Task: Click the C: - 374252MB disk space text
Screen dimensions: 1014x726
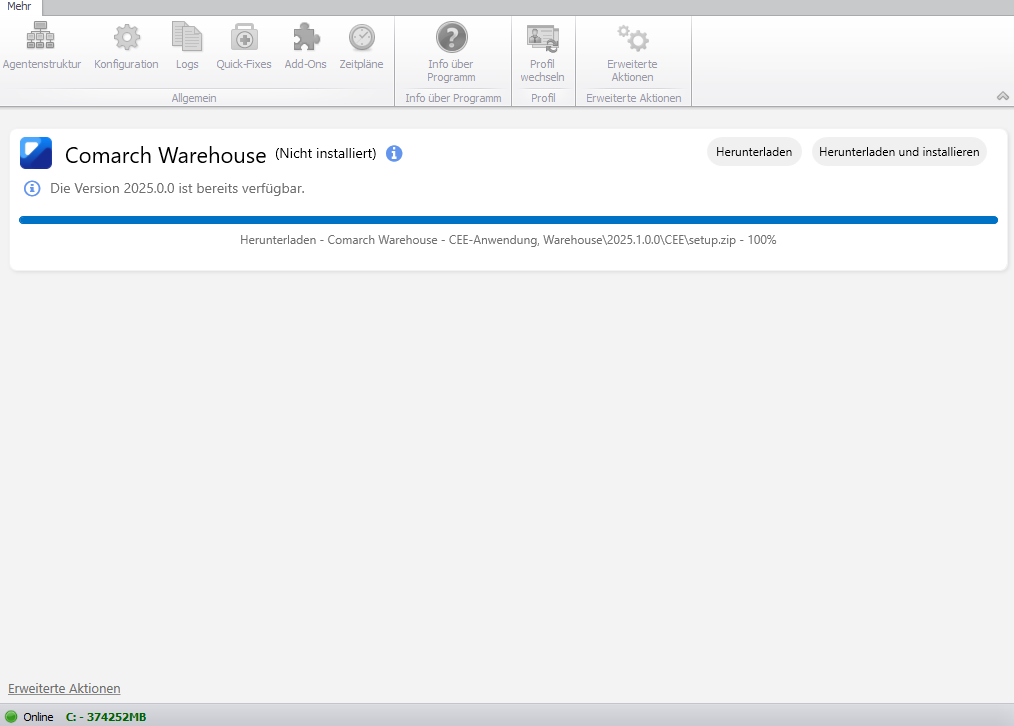Action: (x=106, y=716)
